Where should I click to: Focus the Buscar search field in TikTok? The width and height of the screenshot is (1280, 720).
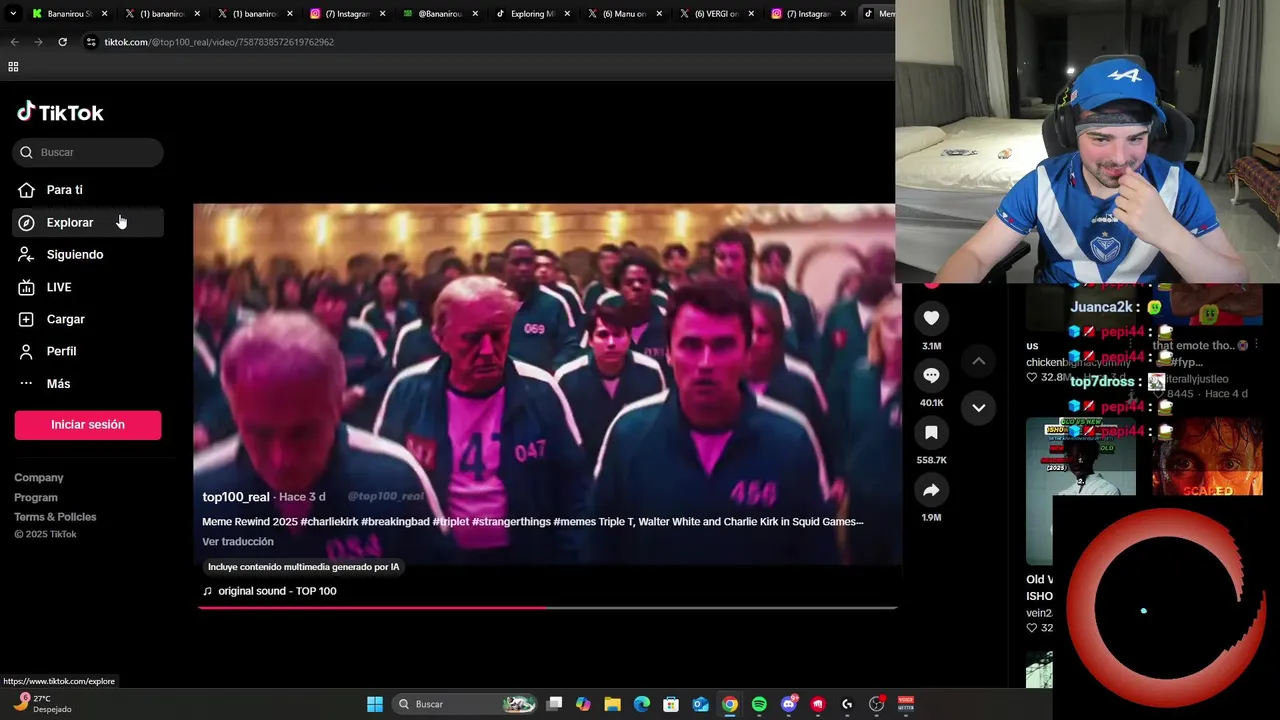coord(88,152)
